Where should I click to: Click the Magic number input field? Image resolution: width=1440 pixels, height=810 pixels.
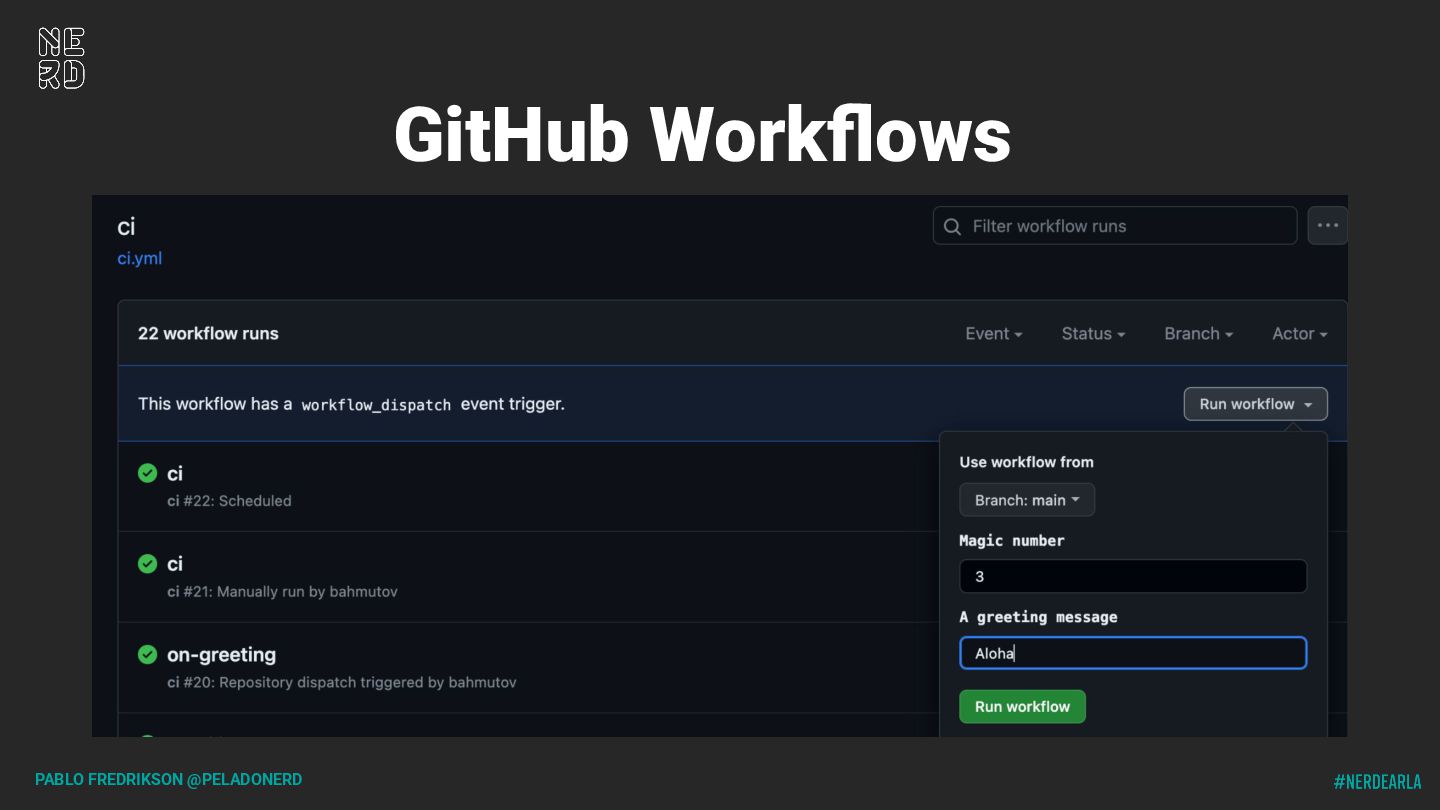[1133, 576]
